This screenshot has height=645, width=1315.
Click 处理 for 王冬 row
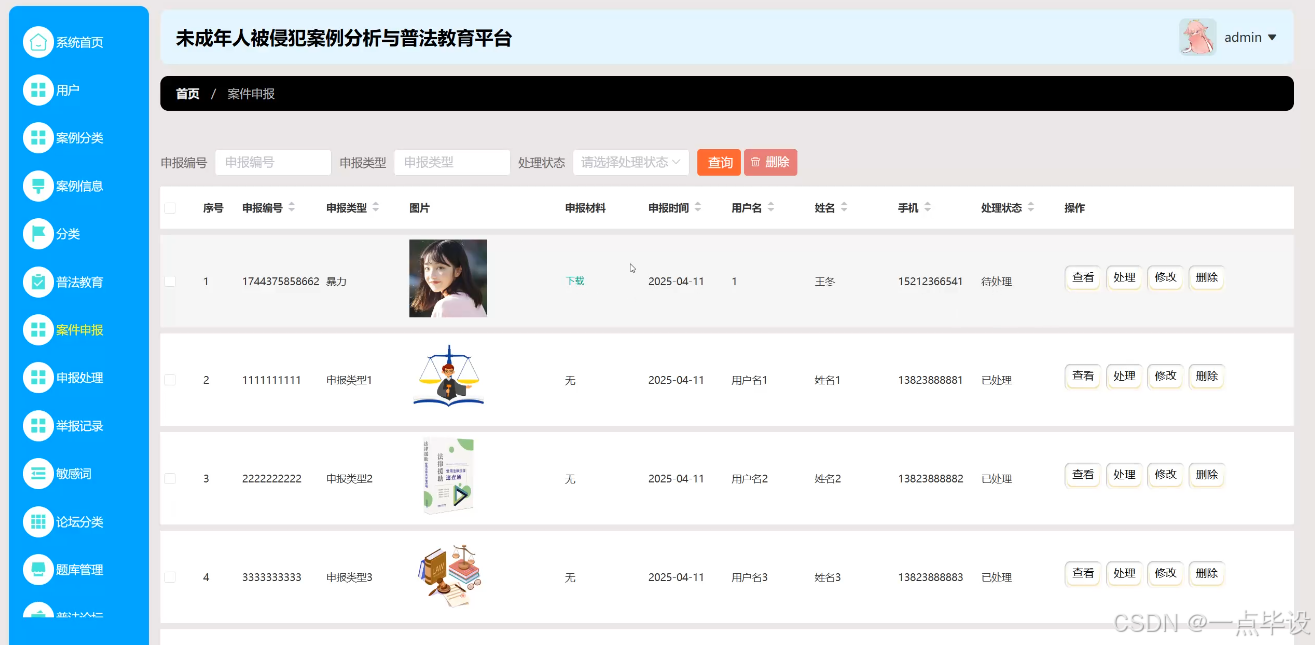tap(1124, 278)
